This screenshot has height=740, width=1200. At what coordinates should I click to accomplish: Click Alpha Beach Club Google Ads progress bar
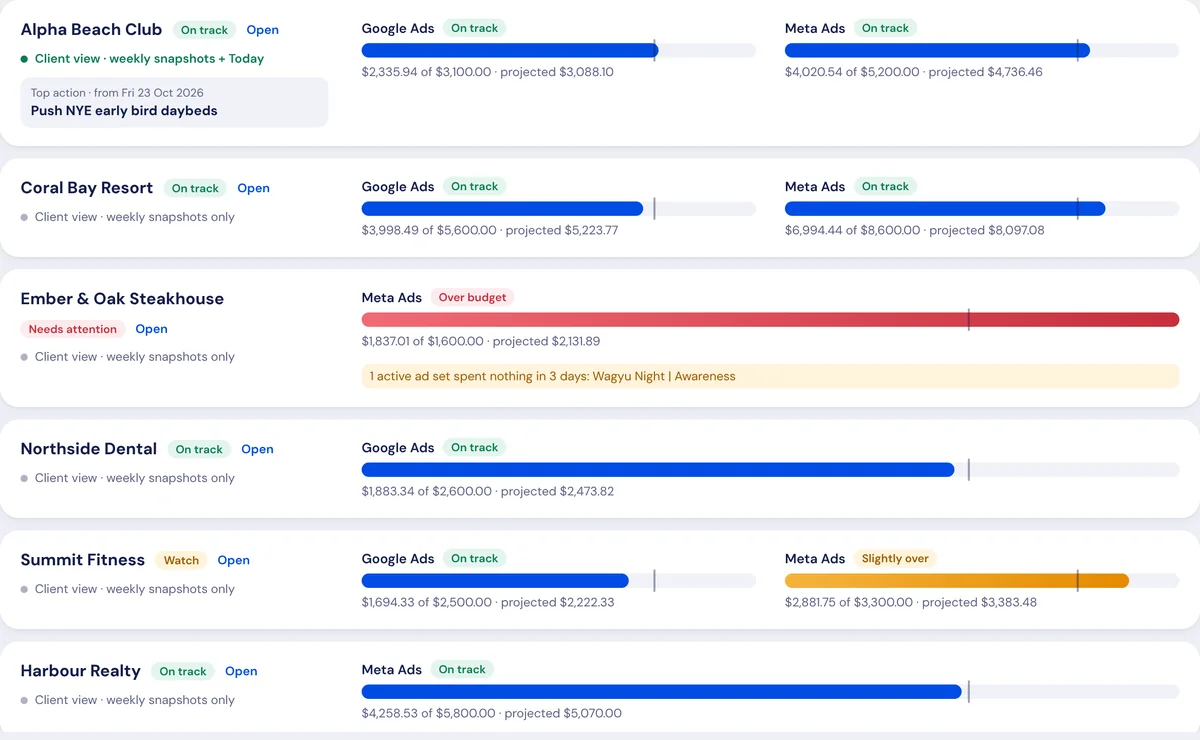pos(559,50)
